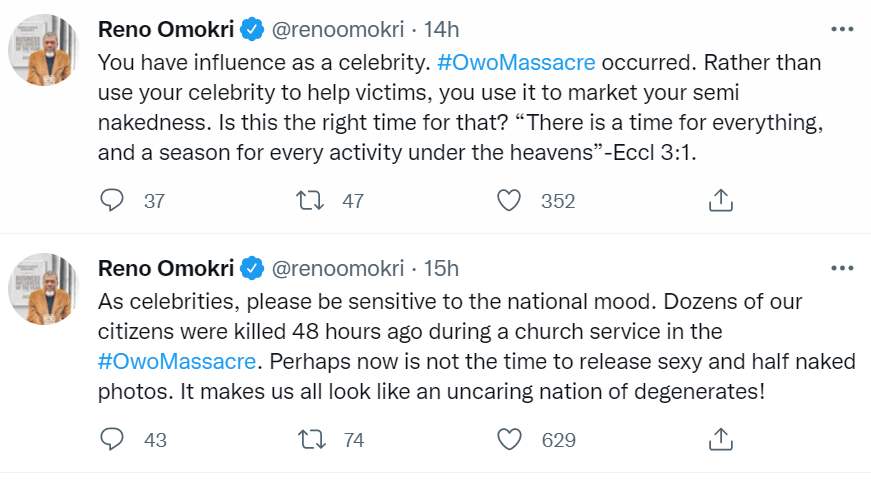Open #OwoMassacre hashtag in first tweet
The image size is (871, 481).
click(516, 62)
